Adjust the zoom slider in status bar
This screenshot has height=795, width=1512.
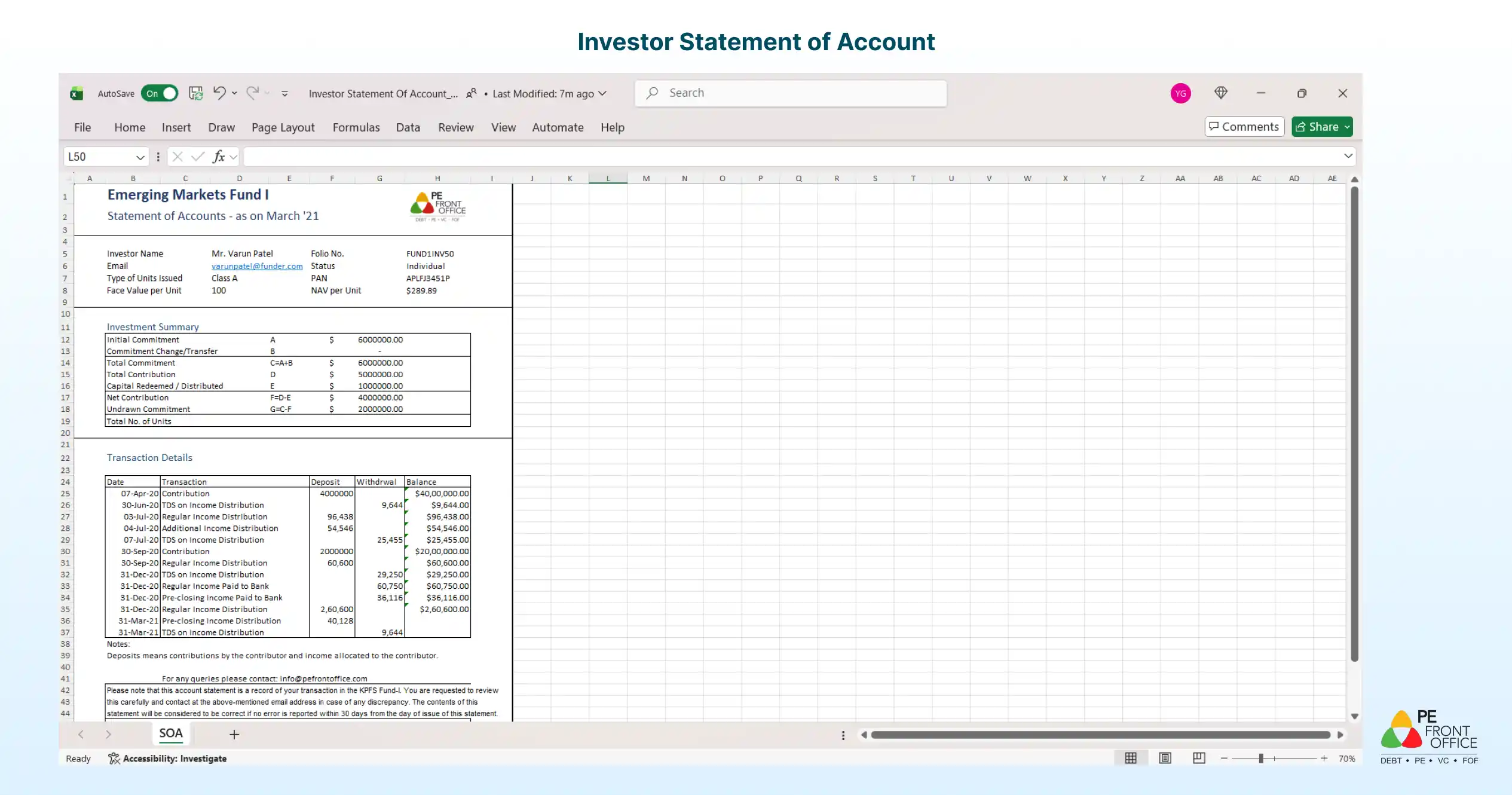(x=1260, y=758)
